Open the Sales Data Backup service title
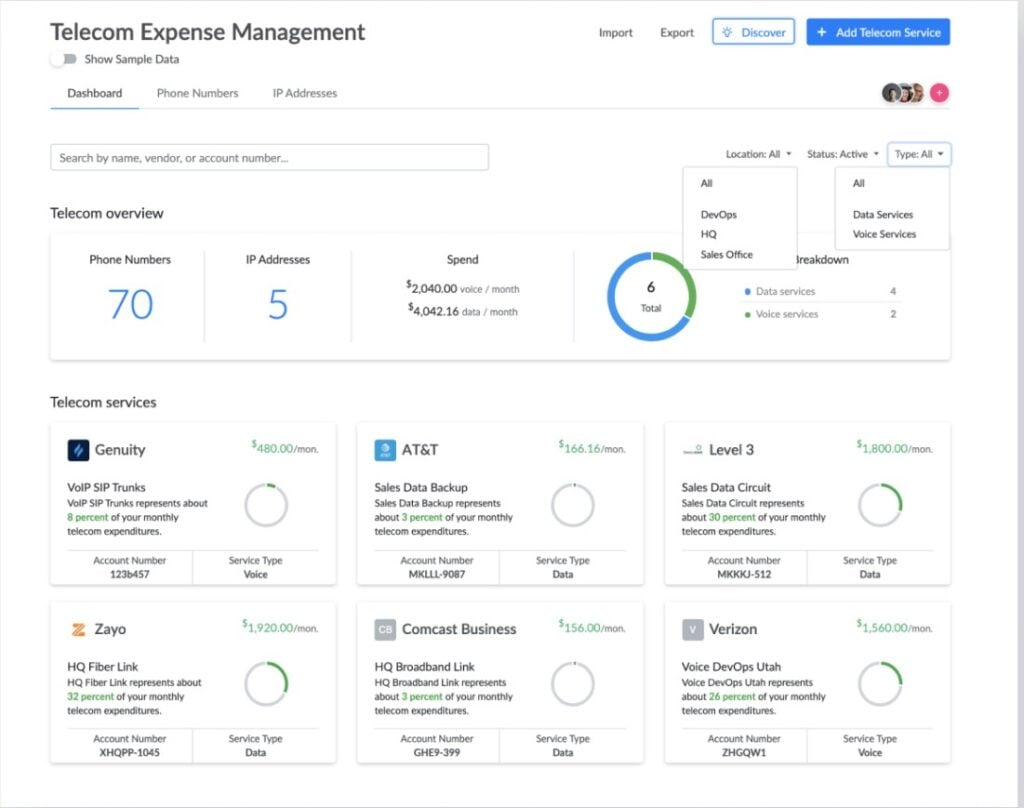 point(421,487)
